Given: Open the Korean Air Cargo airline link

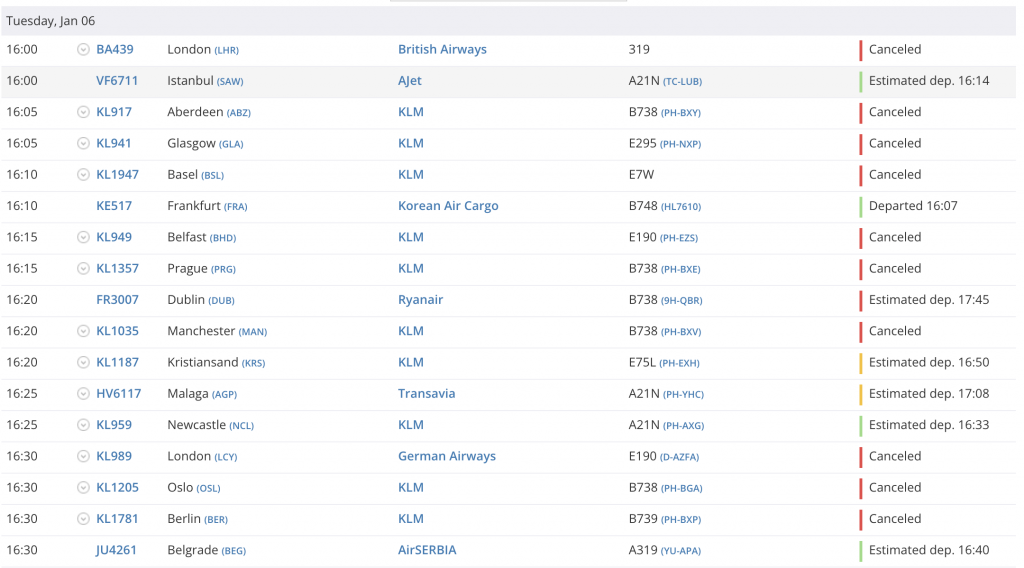Looking at the screenshot, I should pos(448,206).
